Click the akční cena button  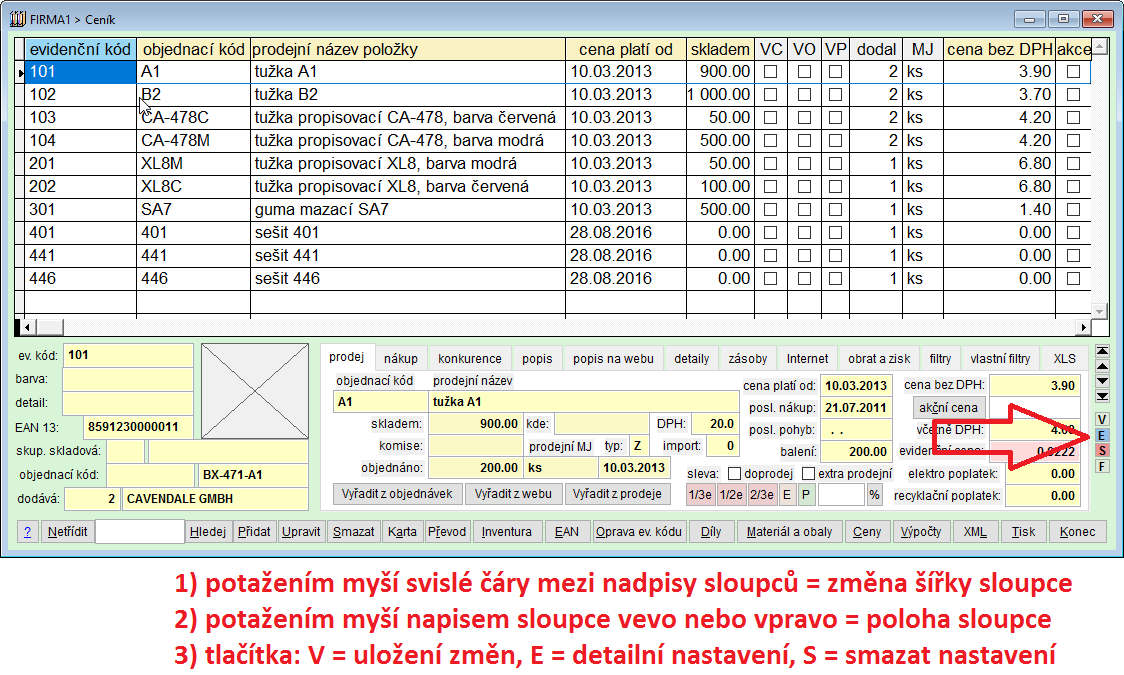(945, 408)
